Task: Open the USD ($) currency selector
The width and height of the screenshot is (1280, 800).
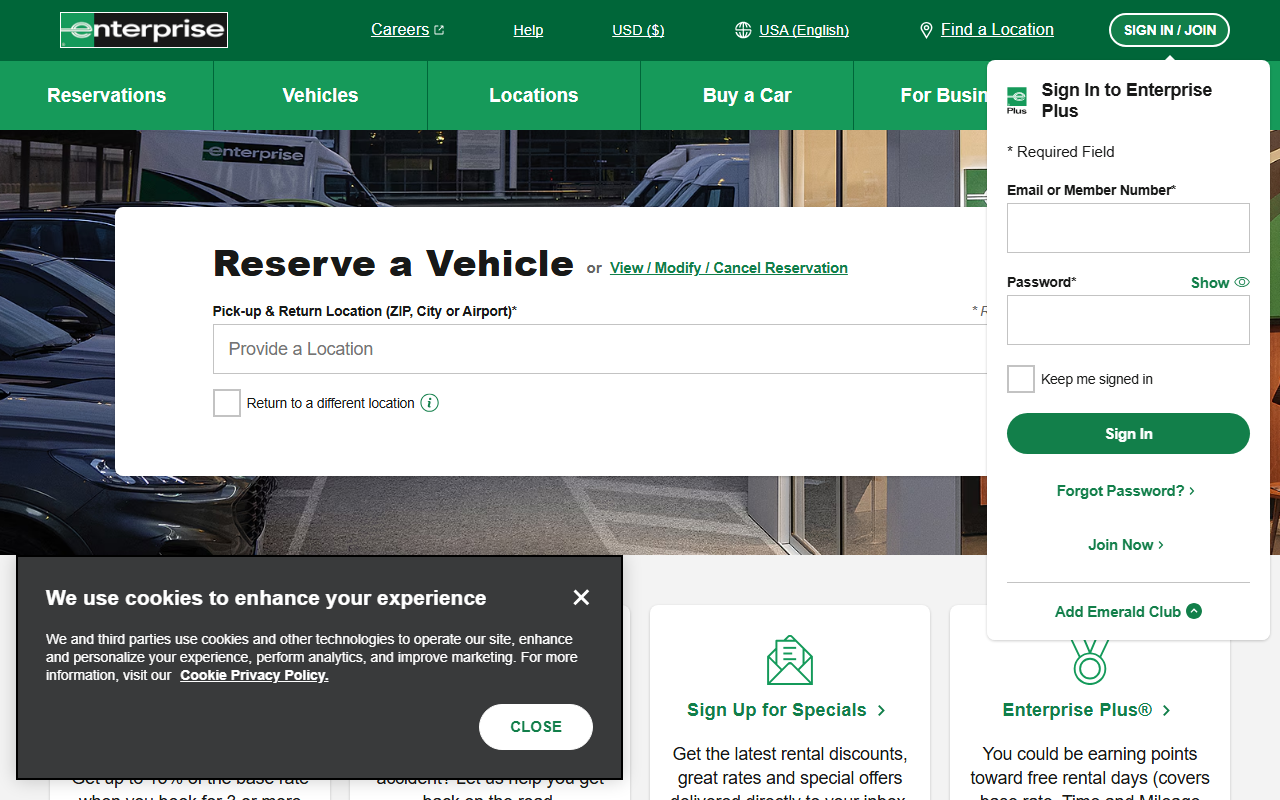Action: [x=638, y=30]
